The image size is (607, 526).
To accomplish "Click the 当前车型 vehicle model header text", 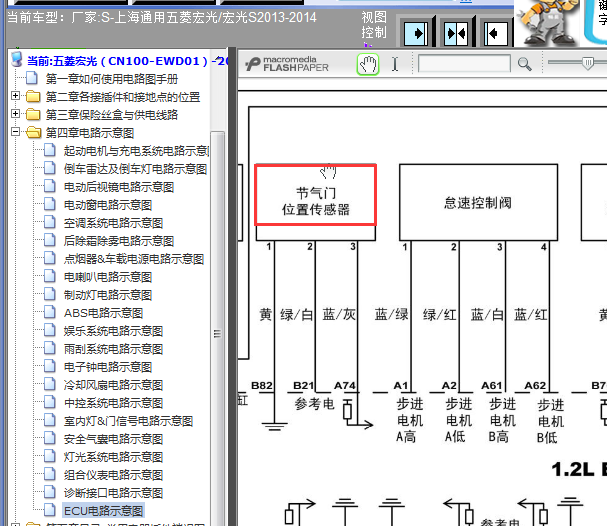I will coord(162,17).
